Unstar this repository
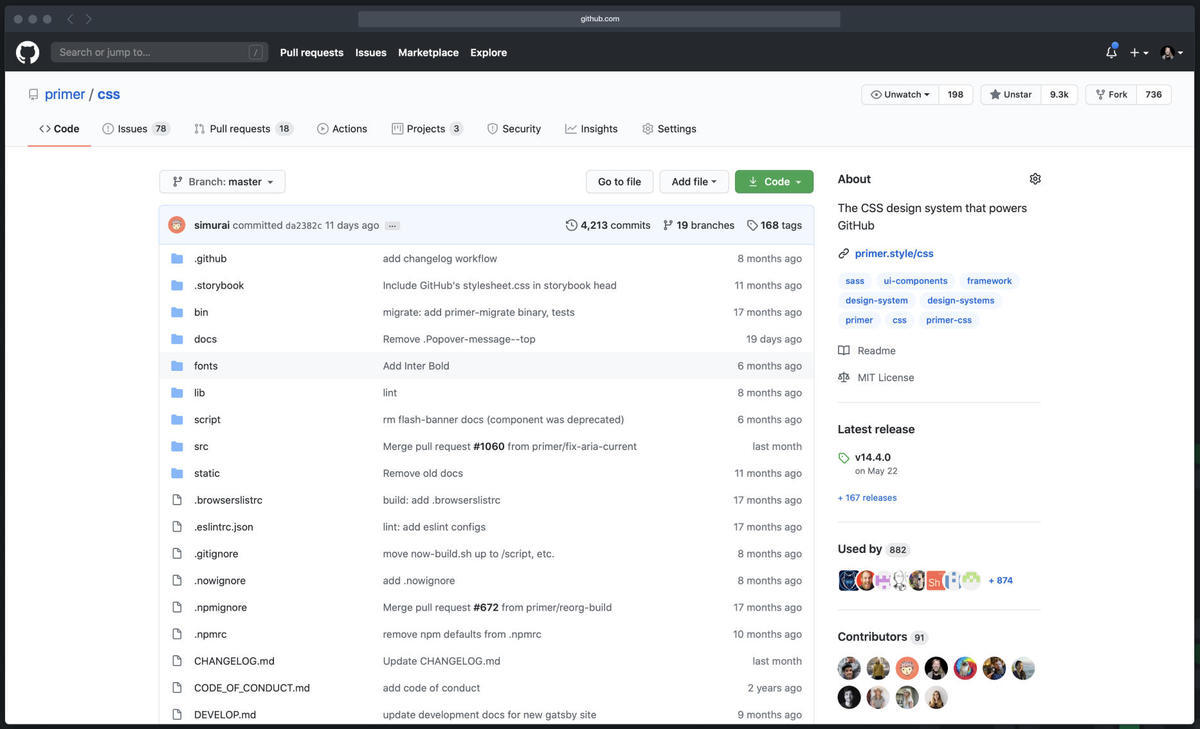The height and width of the screenshot is (729, 1200). [x=1011, y=95]
